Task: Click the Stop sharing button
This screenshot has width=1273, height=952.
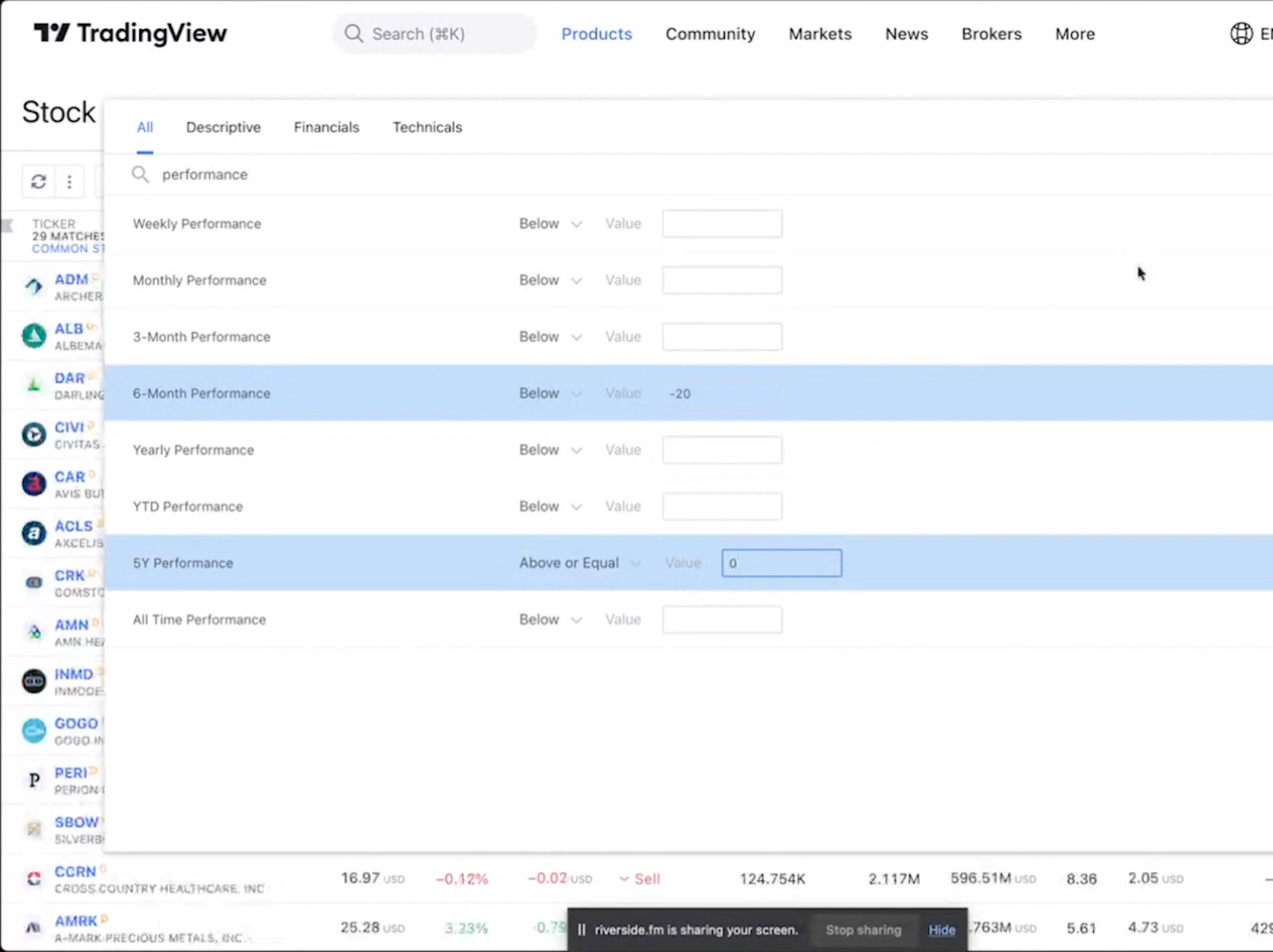Action: pos(863,929)
